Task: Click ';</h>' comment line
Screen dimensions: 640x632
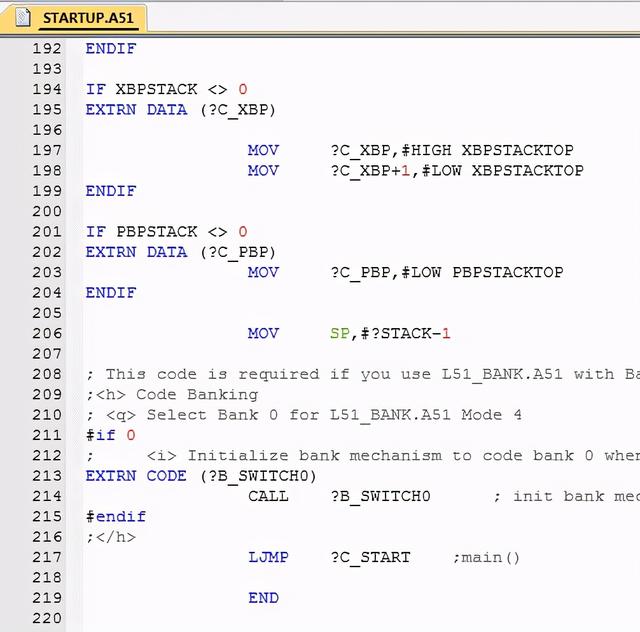Action: click(x=111, y=537)
